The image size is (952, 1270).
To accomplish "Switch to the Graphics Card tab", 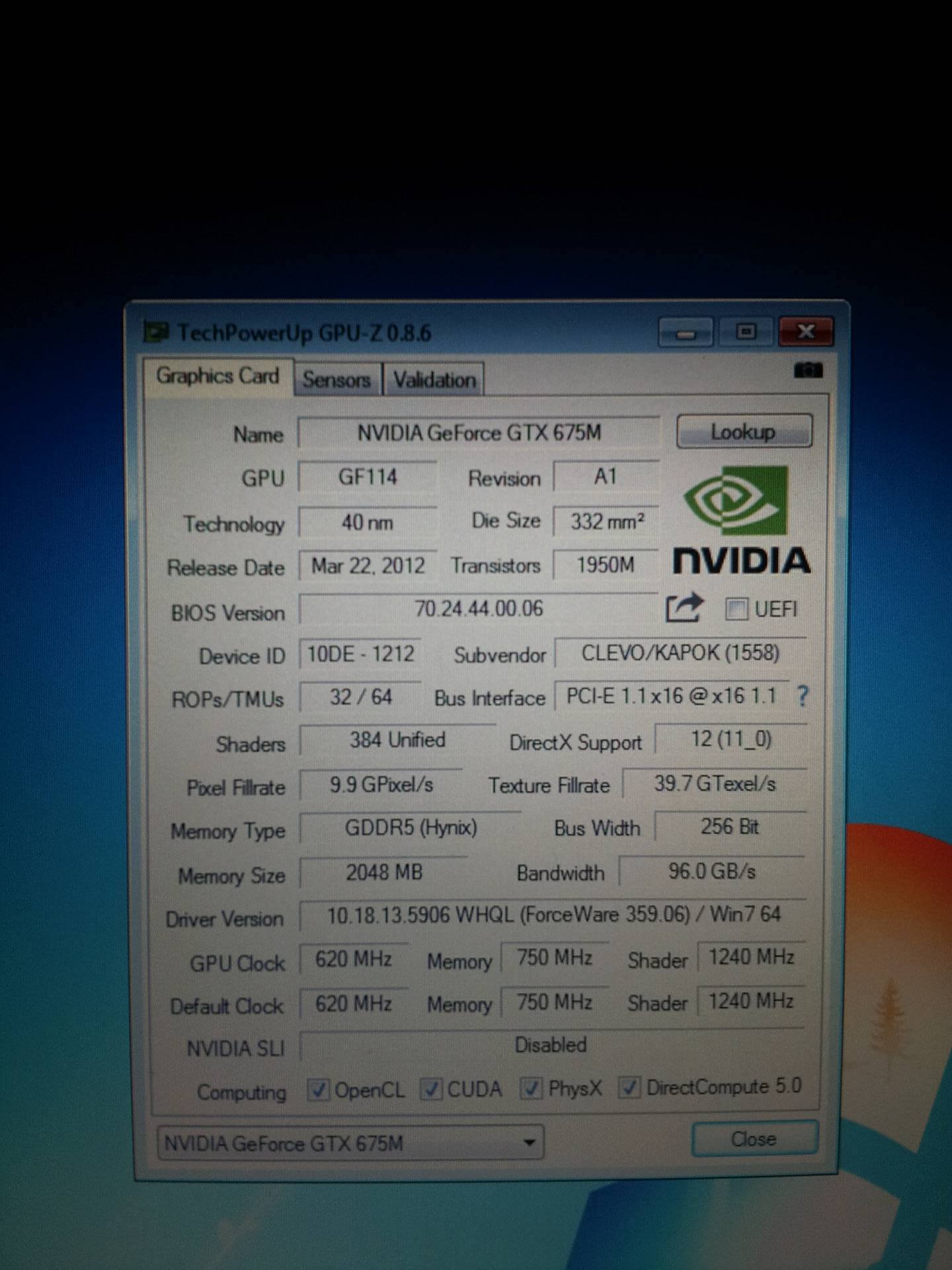I will pyautogui.click(x=218, y=376).
